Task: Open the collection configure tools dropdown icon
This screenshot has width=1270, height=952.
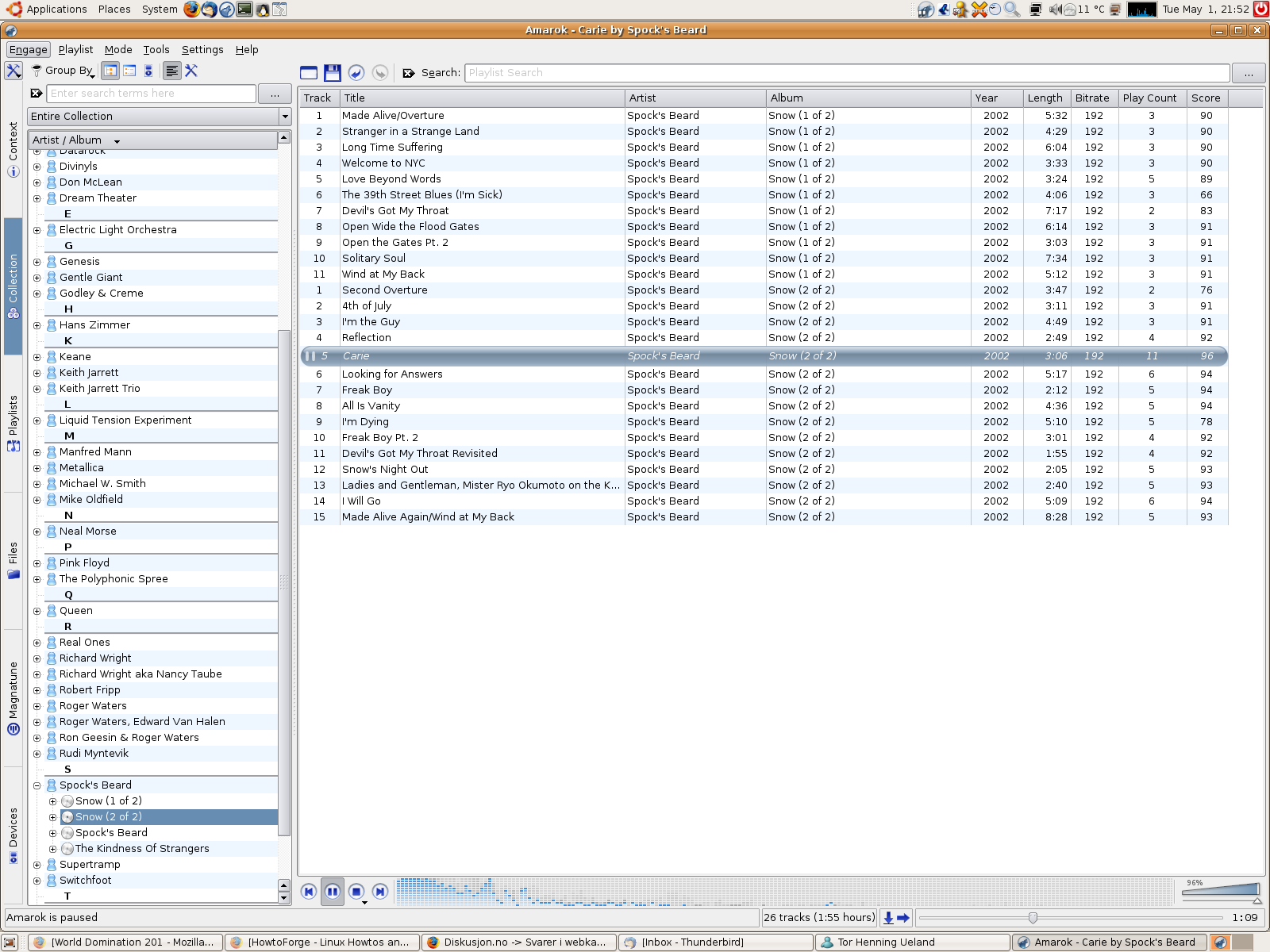Action: (x=13, y=71)
